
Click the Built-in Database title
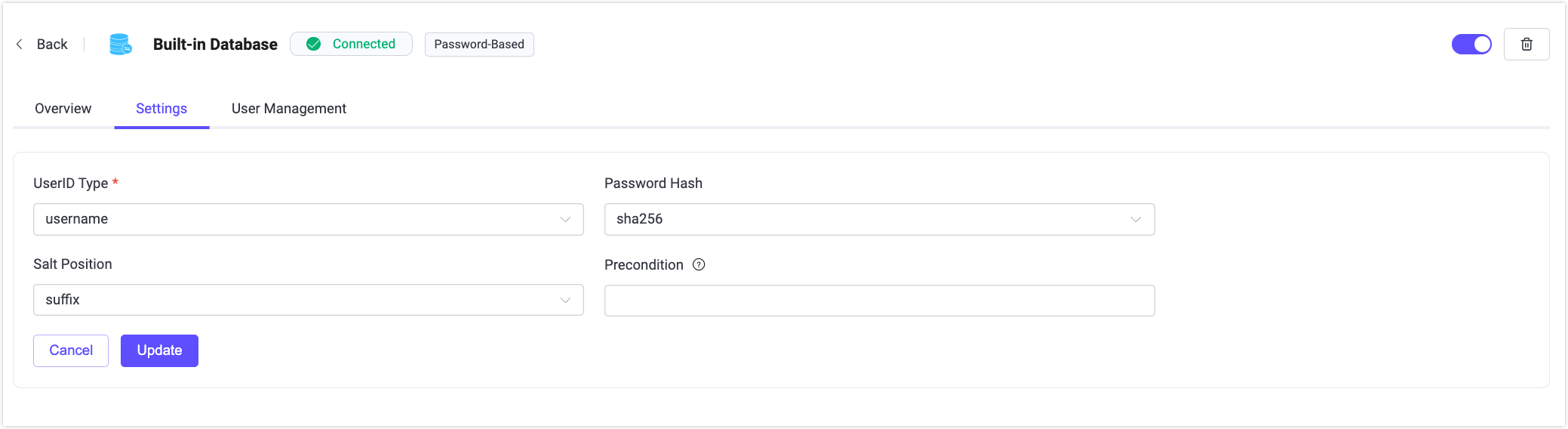[x=215, y=45]
